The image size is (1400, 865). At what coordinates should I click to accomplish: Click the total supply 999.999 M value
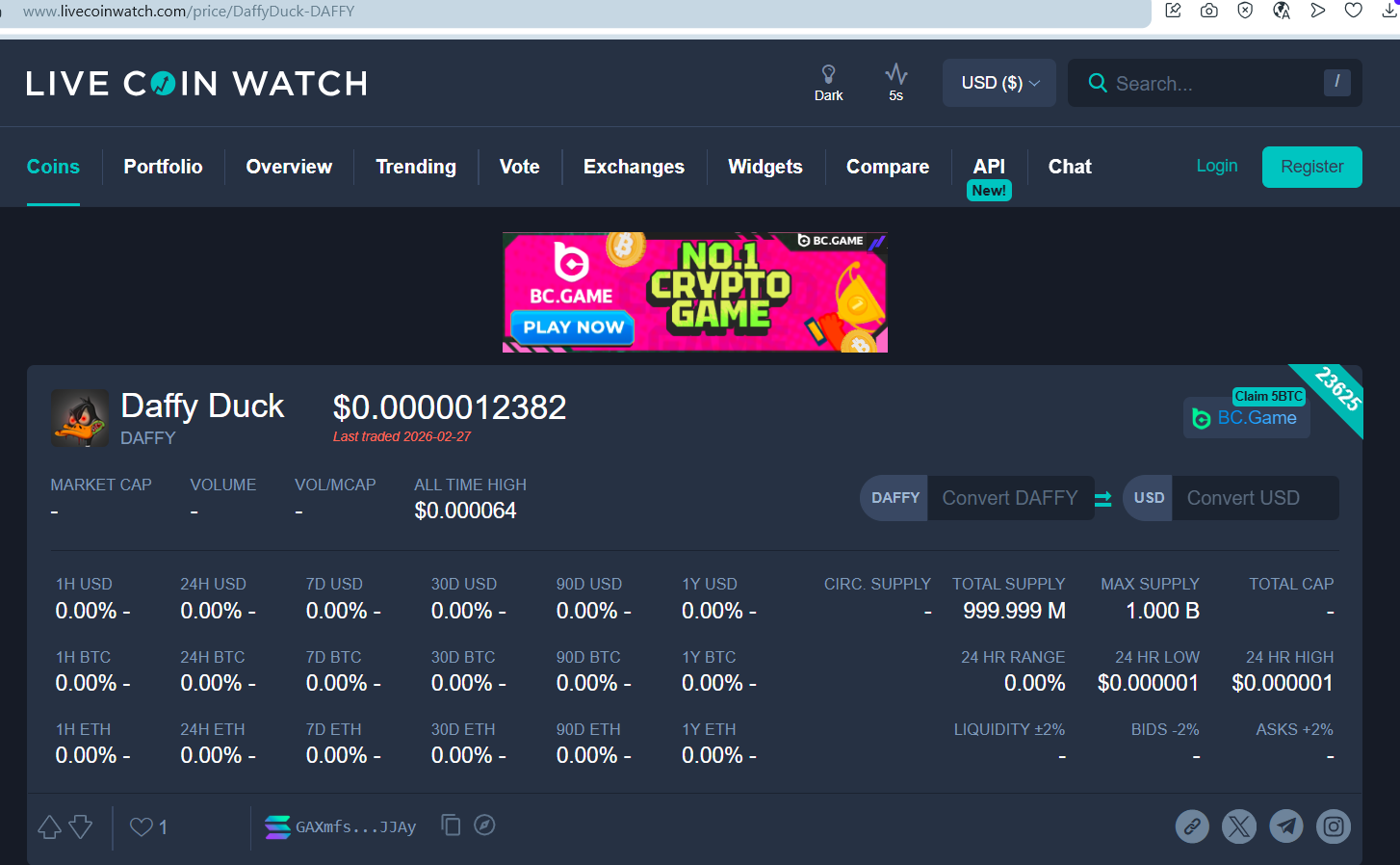pos(1014,611)
